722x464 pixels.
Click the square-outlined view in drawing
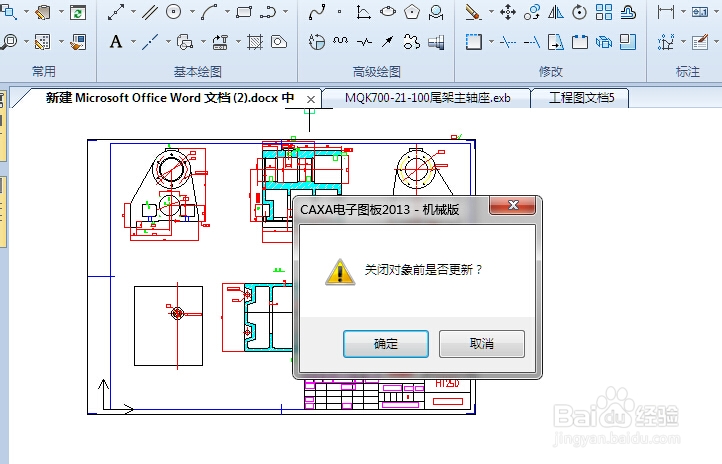(x=169, y=326)
